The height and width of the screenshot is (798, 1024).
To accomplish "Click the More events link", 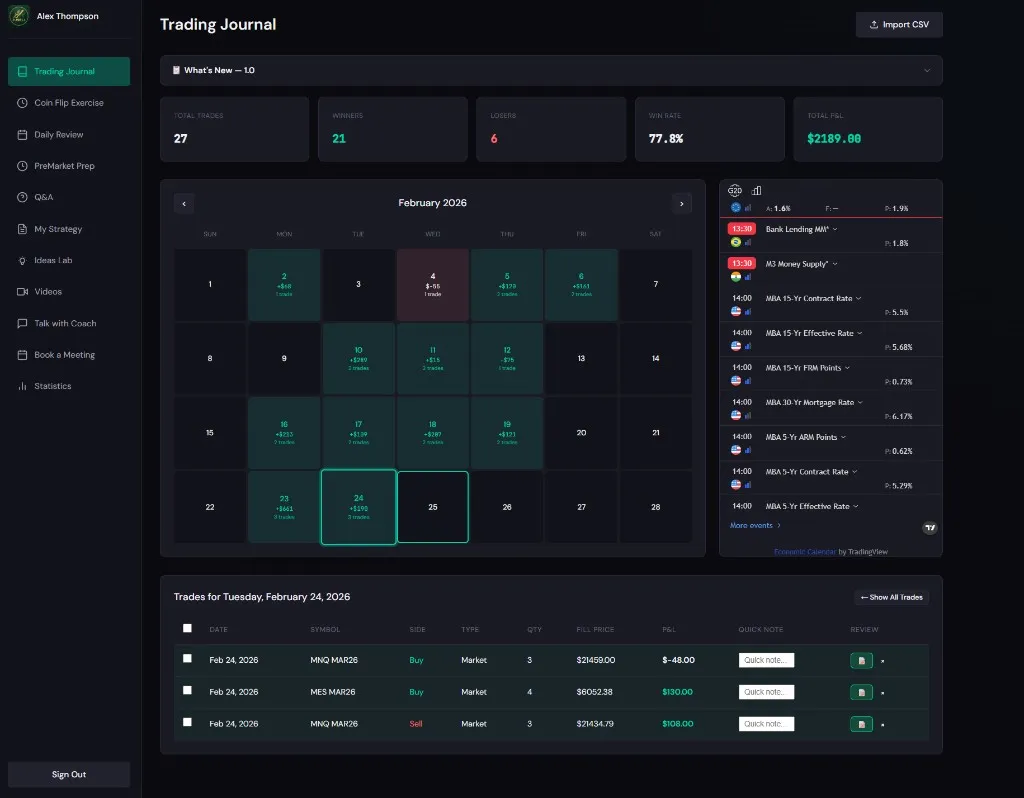I will point(752,525).
